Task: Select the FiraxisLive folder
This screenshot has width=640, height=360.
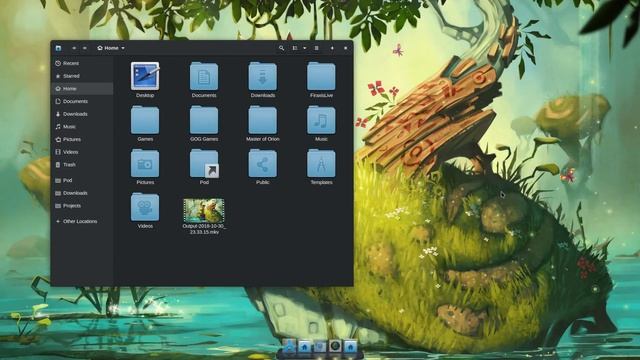Action: [321, 76]
